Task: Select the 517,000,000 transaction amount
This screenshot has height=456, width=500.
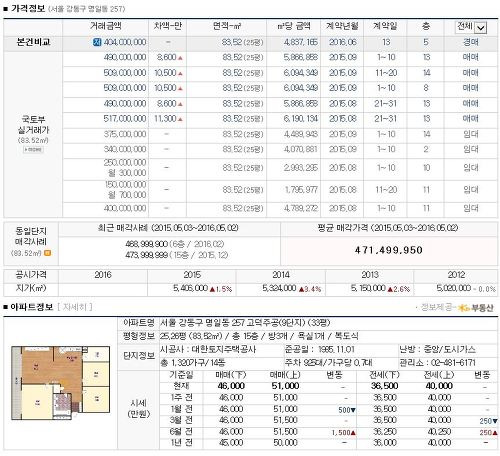Action: (125, 119)
